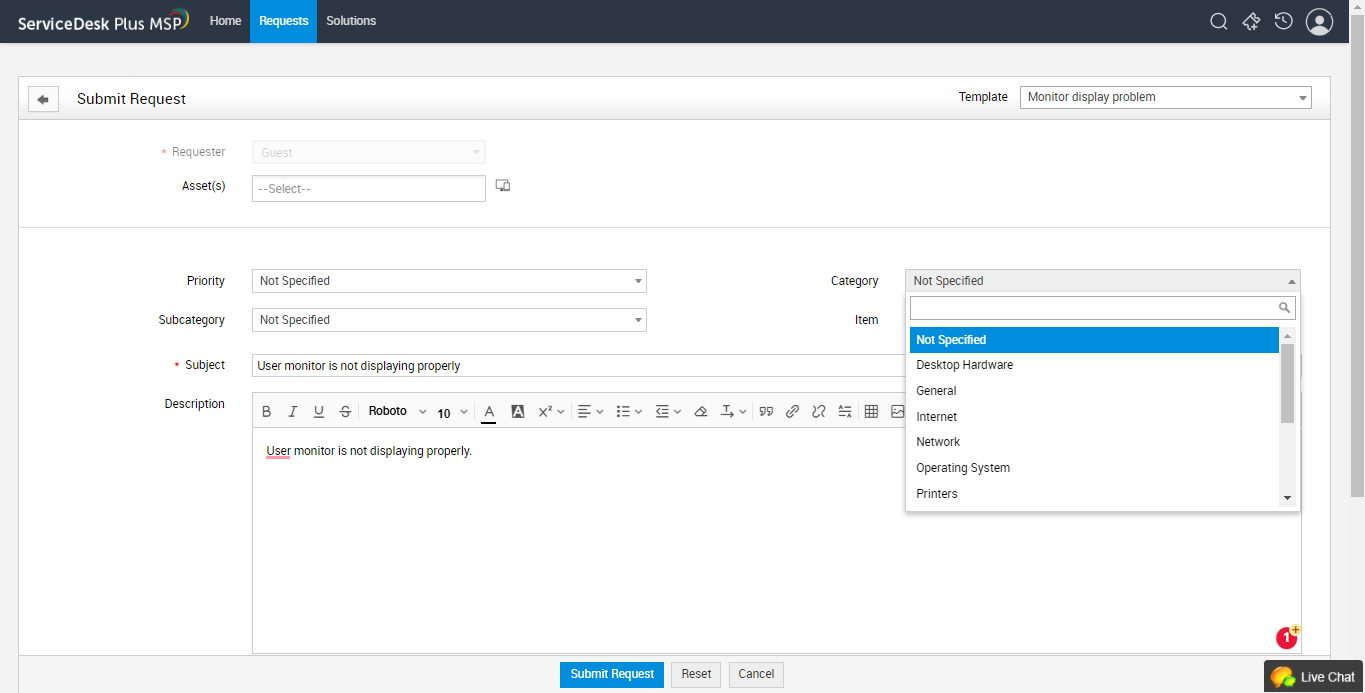Click the Submit Request button

pos(612,674)
